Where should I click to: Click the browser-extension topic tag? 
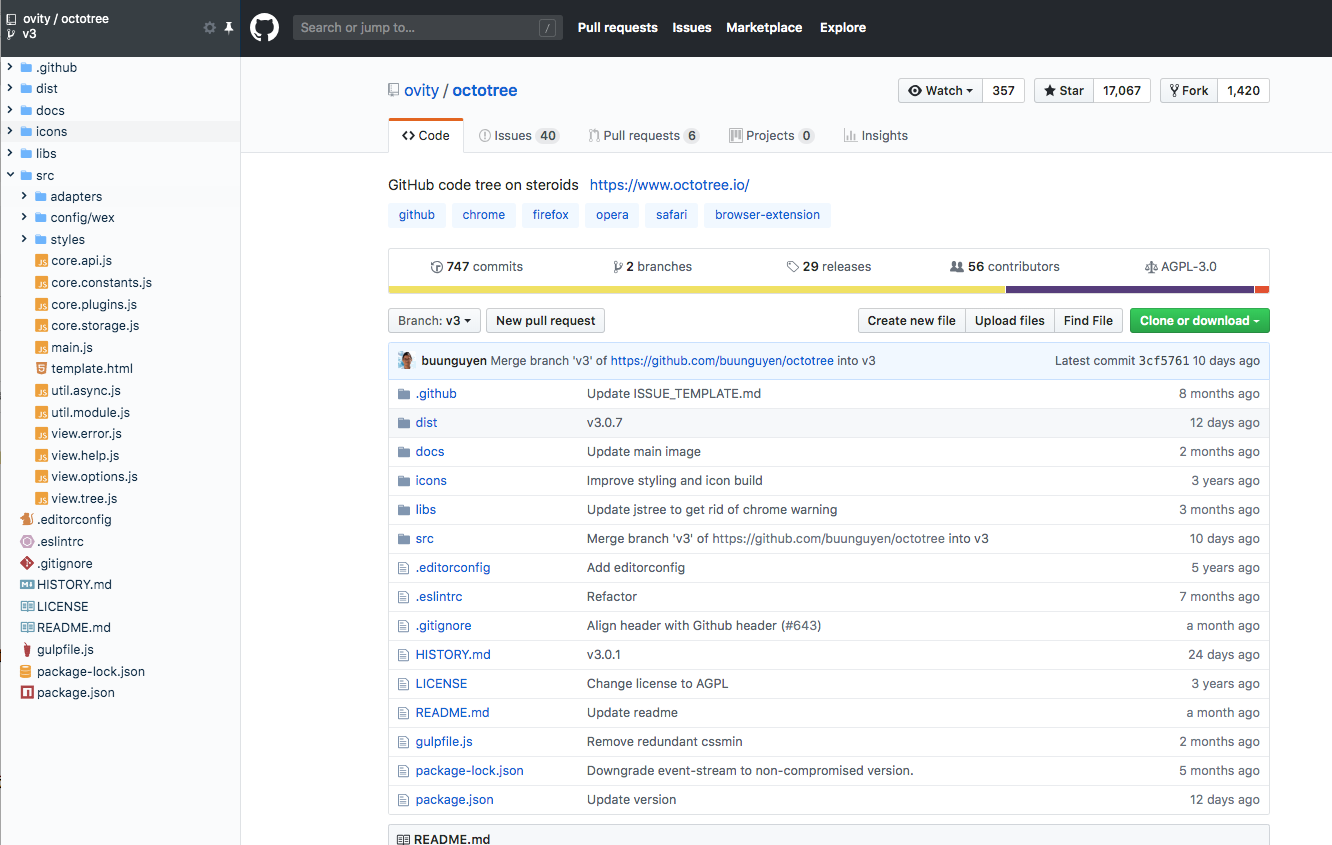(767, 215)
